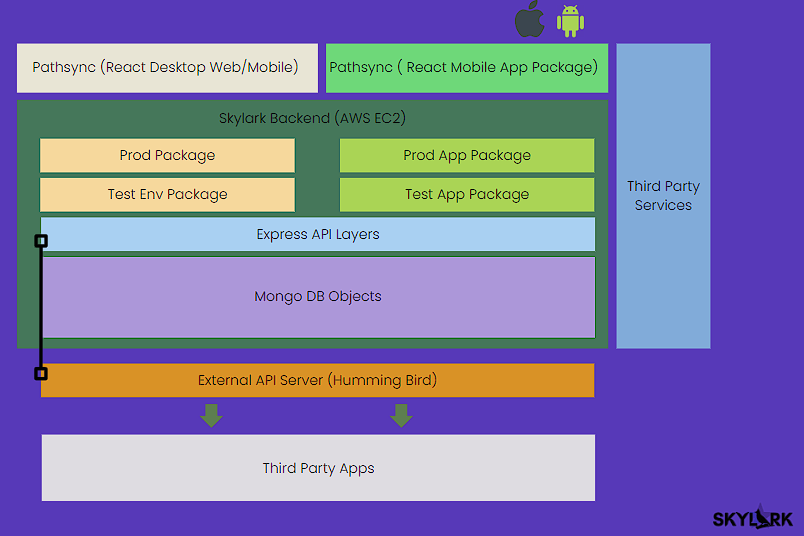Select the Third Party Apps box
Screen dimensions: 804x536
(318, 468)
